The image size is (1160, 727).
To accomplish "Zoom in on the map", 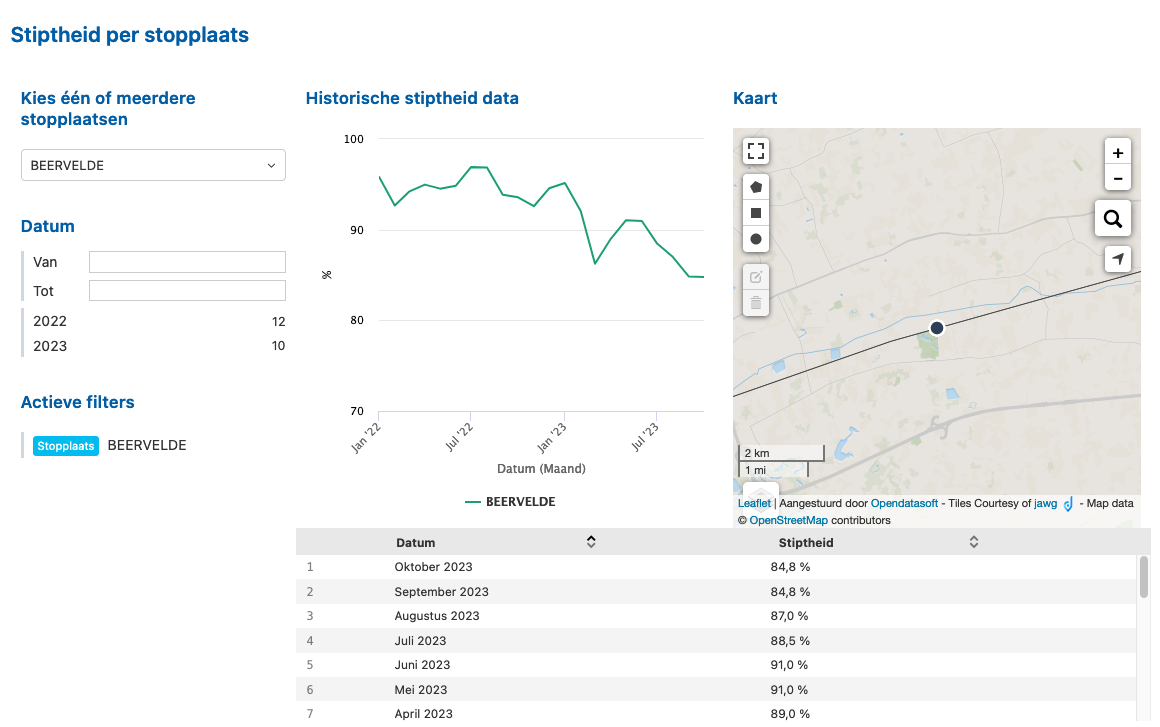I will 1117,153.
